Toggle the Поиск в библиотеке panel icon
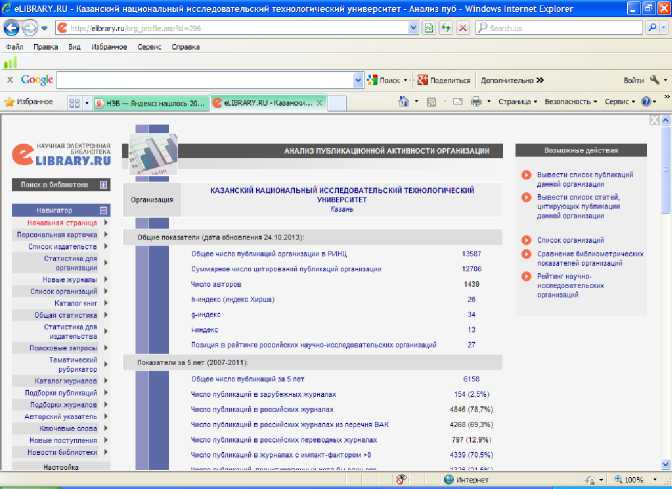 point(103,185)
